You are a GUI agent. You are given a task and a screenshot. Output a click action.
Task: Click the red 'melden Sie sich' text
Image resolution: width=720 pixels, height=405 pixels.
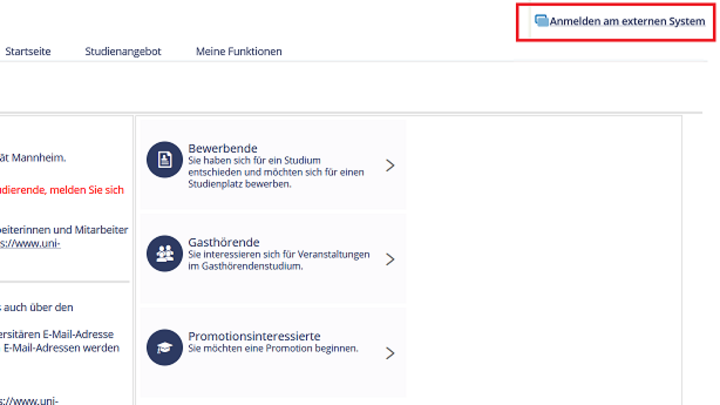tap(87, 190)
